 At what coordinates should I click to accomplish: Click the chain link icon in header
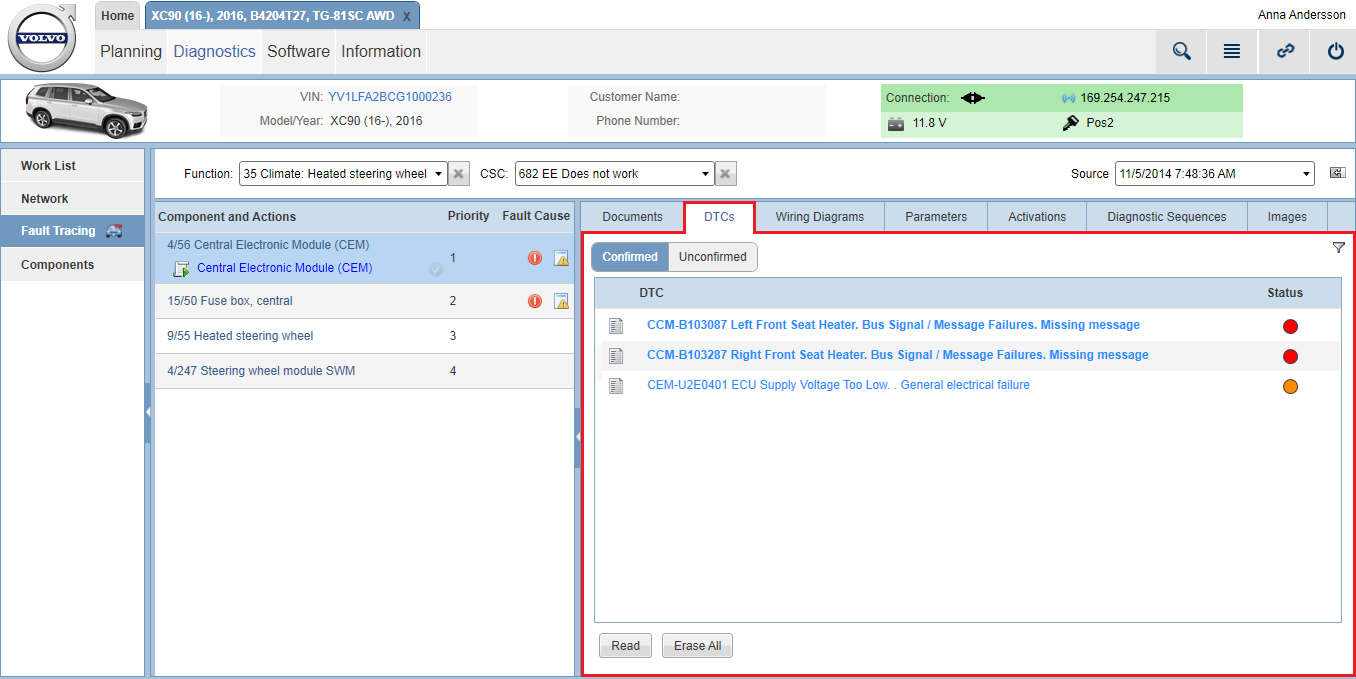tap(1285, 52)
